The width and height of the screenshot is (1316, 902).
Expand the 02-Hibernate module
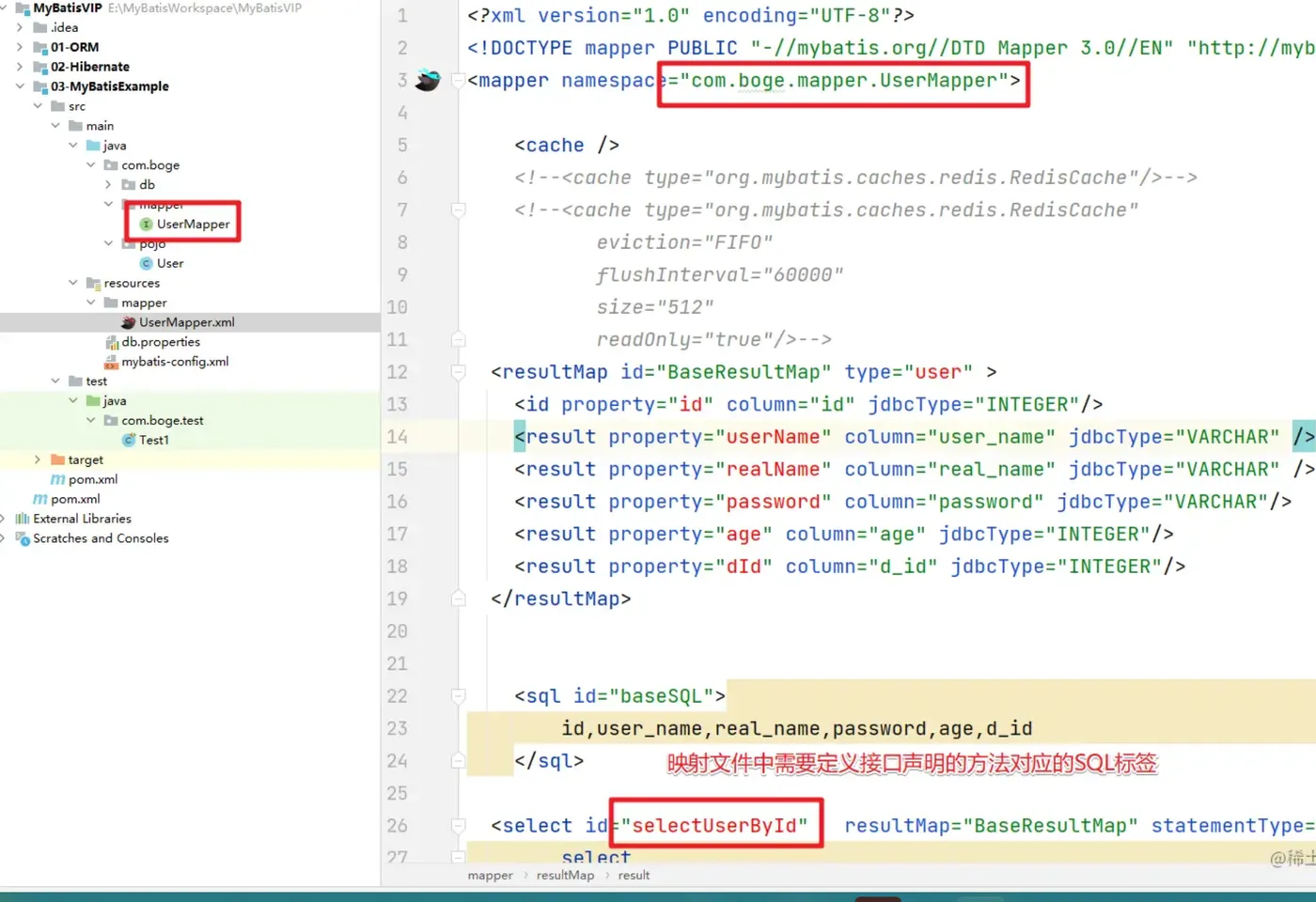pyautogui.click(x=20, y=67)
